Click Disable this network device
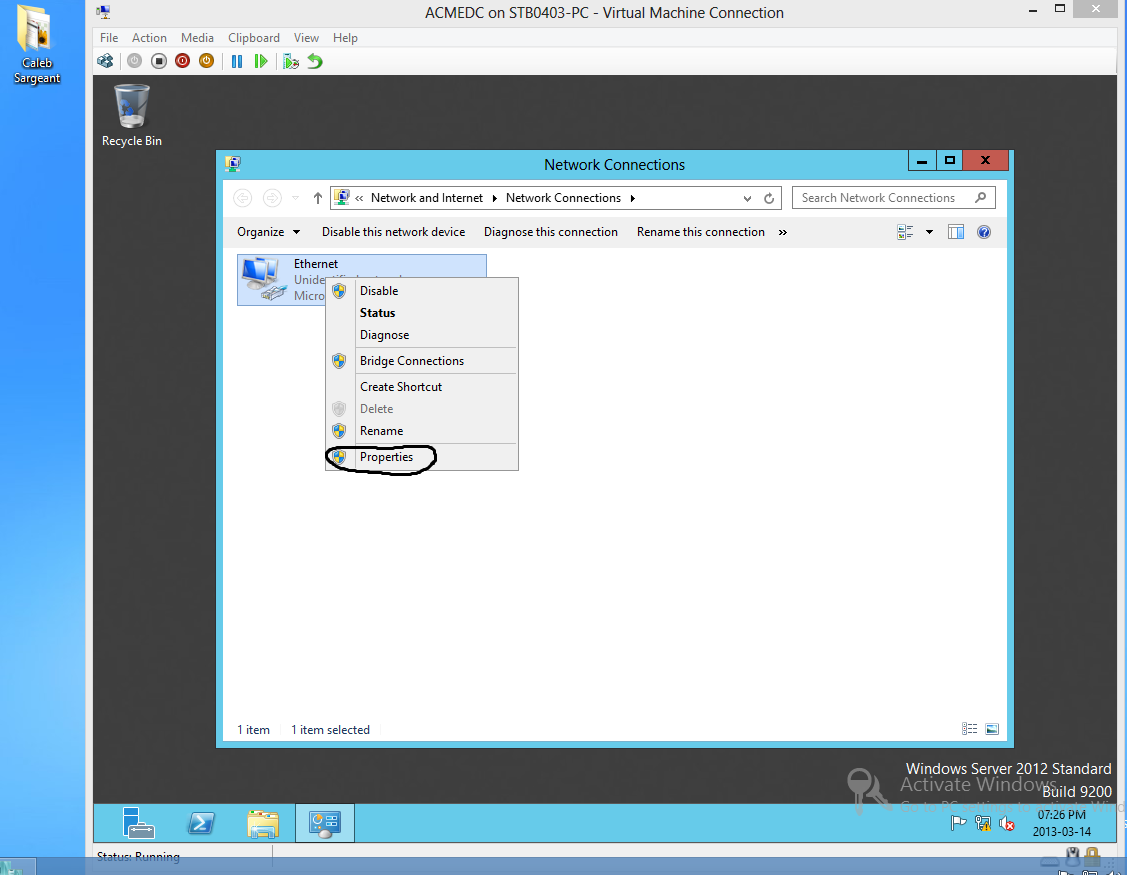The width and height of the screenshot is (1127, 875). click(x=393, y=232)
